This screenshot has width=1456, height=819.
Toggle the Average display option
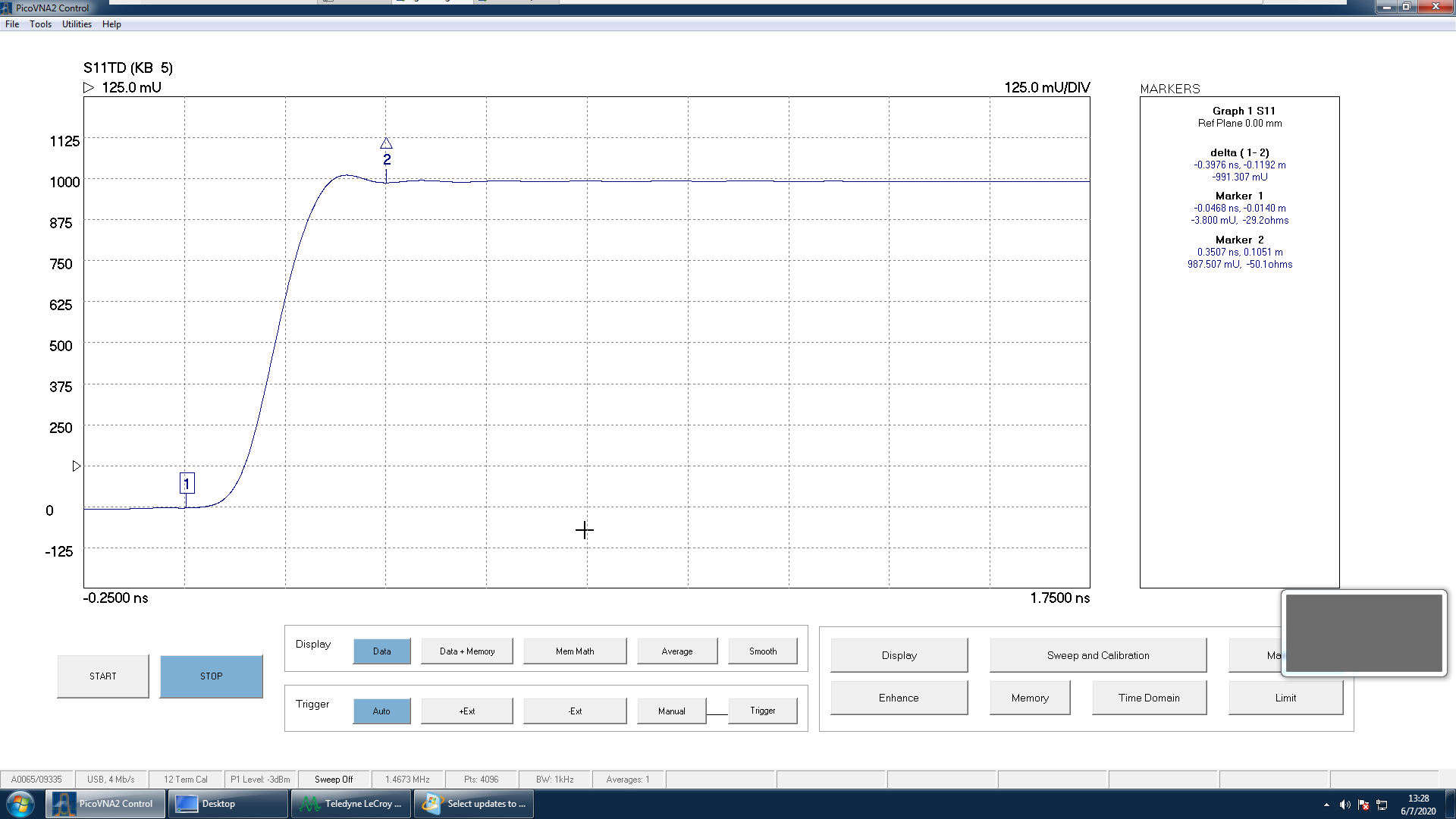[677, 651]
